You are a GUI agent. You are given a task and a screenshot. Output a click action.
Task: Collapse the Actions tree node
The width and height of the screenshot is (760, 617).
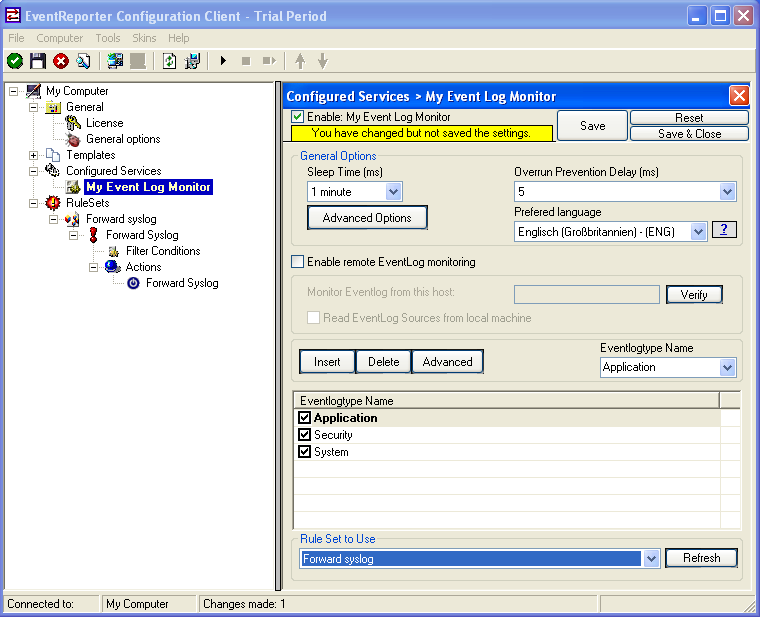tap(94, 267)
